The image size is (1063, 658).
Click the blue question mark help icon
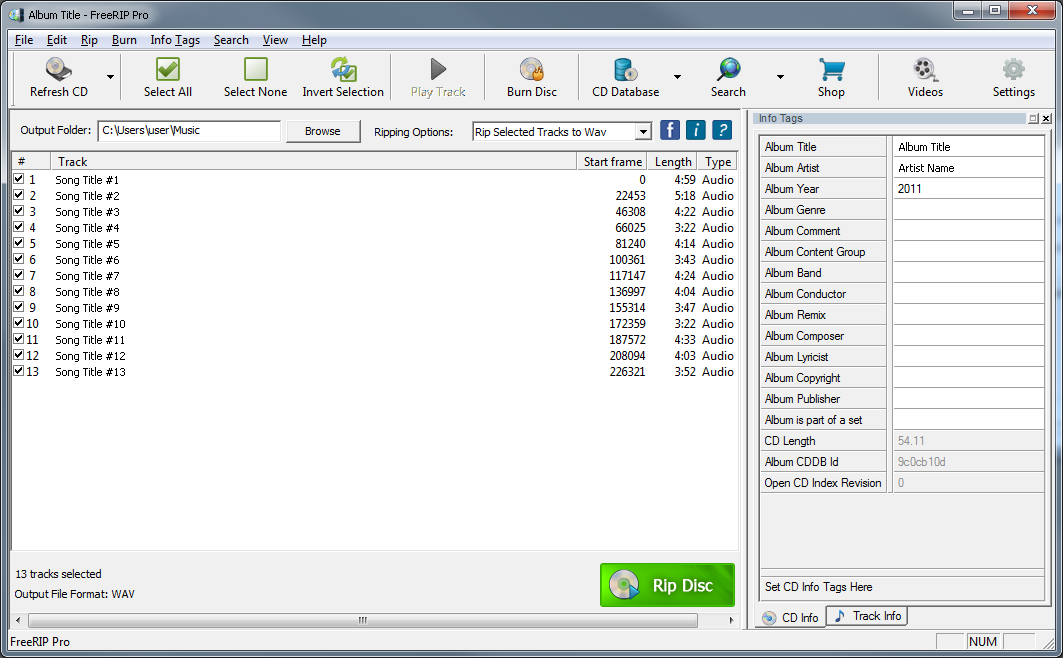tap(722, 130)
